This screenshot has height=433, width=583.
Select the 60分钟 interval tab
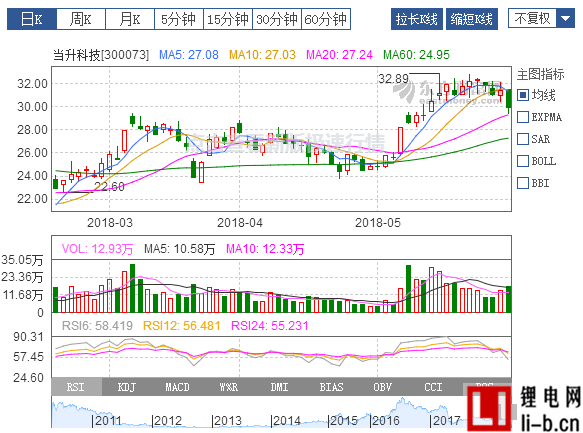pos(326,19)
